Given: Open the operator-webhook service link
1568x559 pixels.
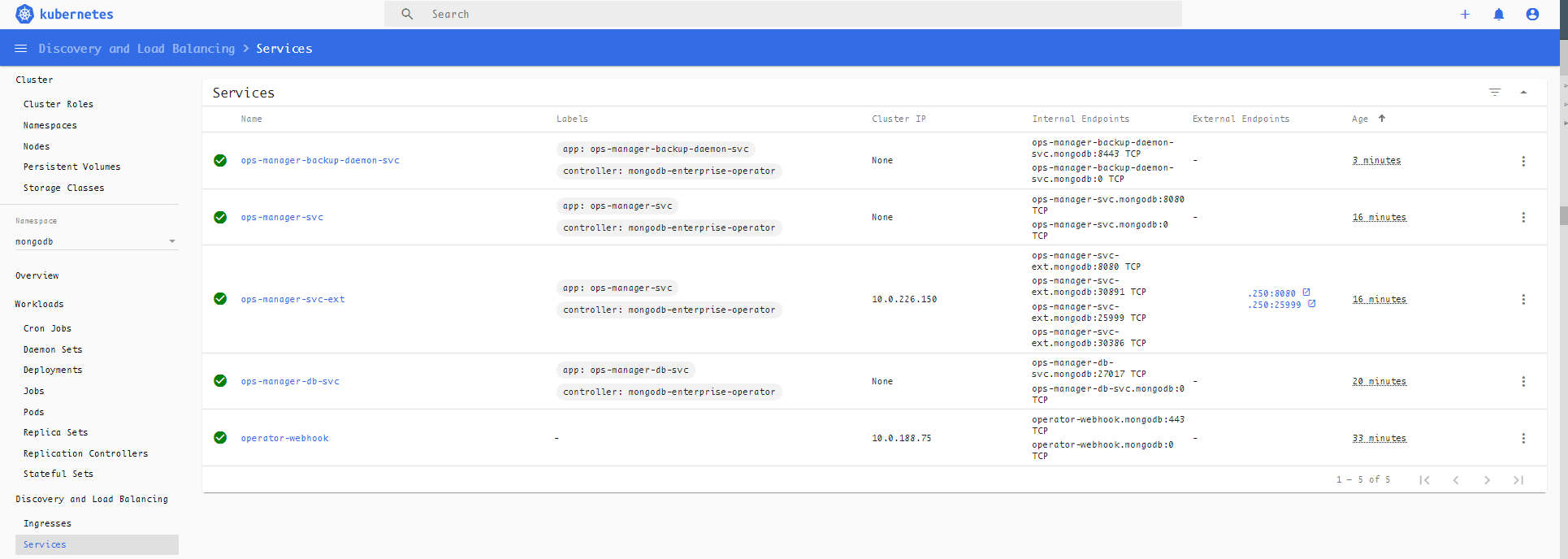Looking at the screenshot, I should (x=284, y=439).
